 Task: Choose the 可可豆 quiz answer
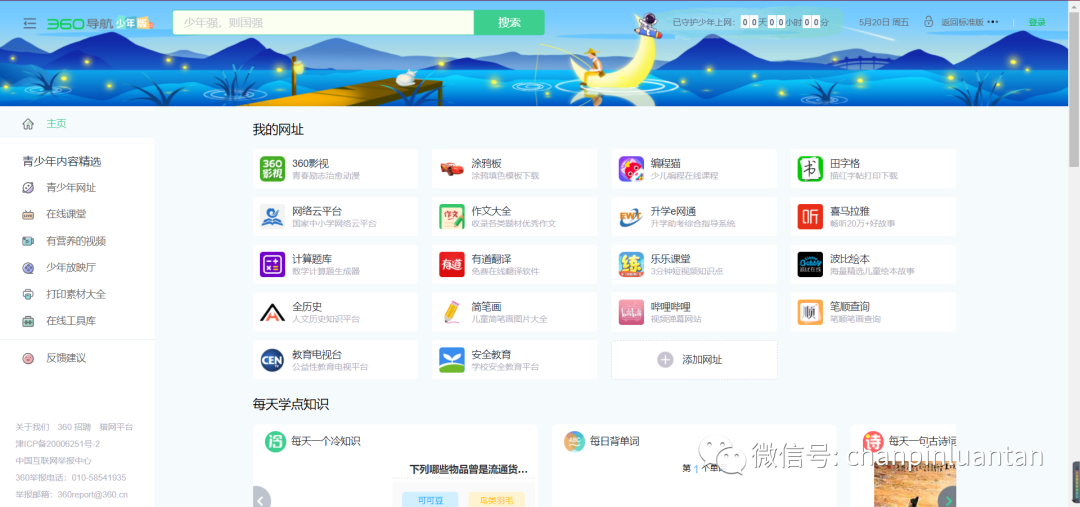430,499
